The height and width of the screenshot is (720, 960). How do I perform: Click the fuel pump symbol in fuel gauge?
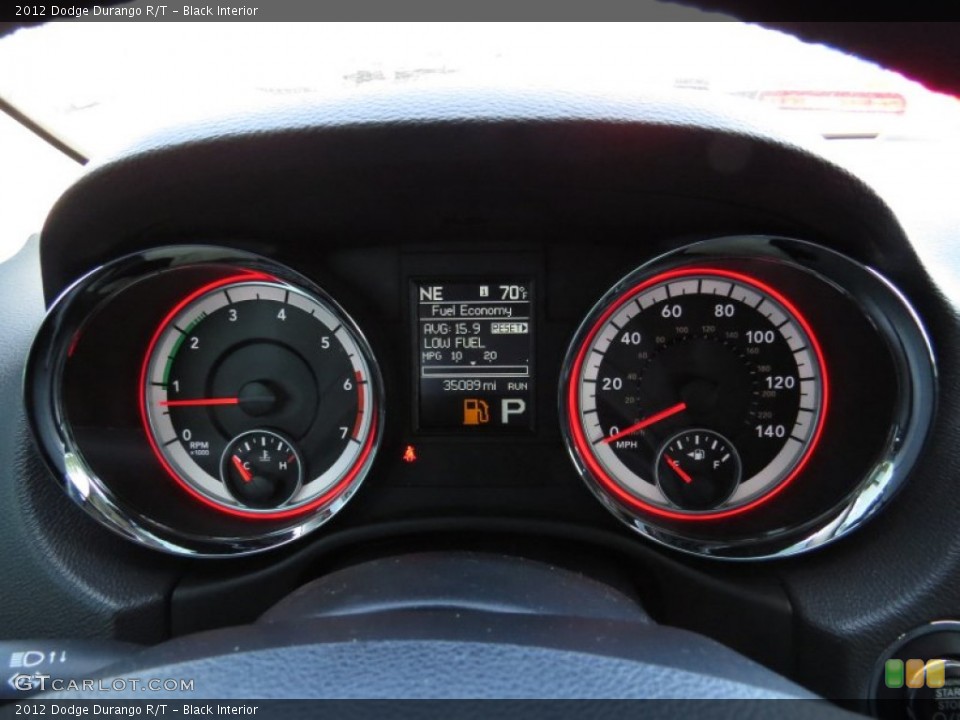point(696,455)
